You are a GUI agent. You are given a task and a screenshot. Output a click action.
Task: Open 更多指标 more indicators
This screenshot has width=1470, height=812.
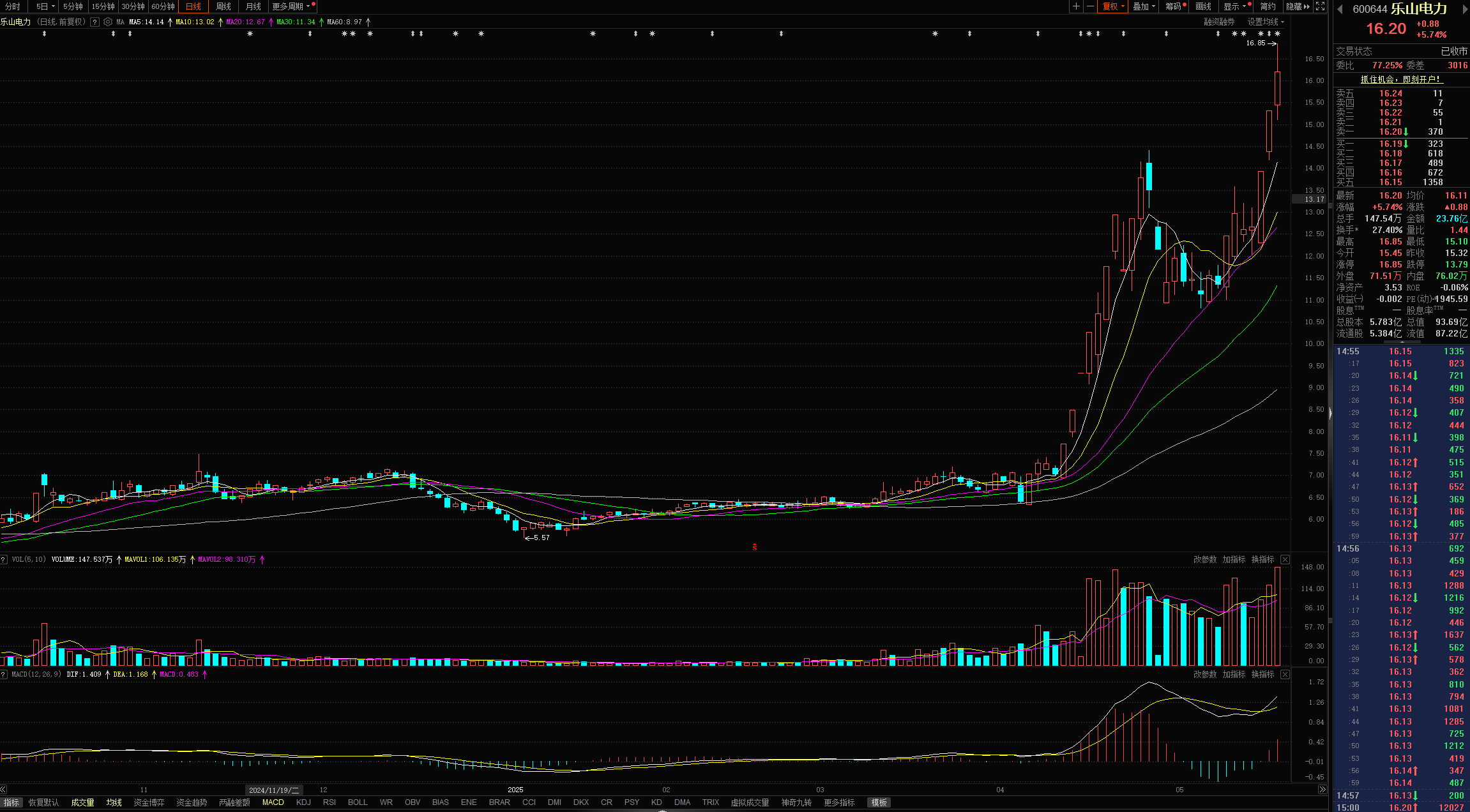pyautogui.click(x=839, y=802)
